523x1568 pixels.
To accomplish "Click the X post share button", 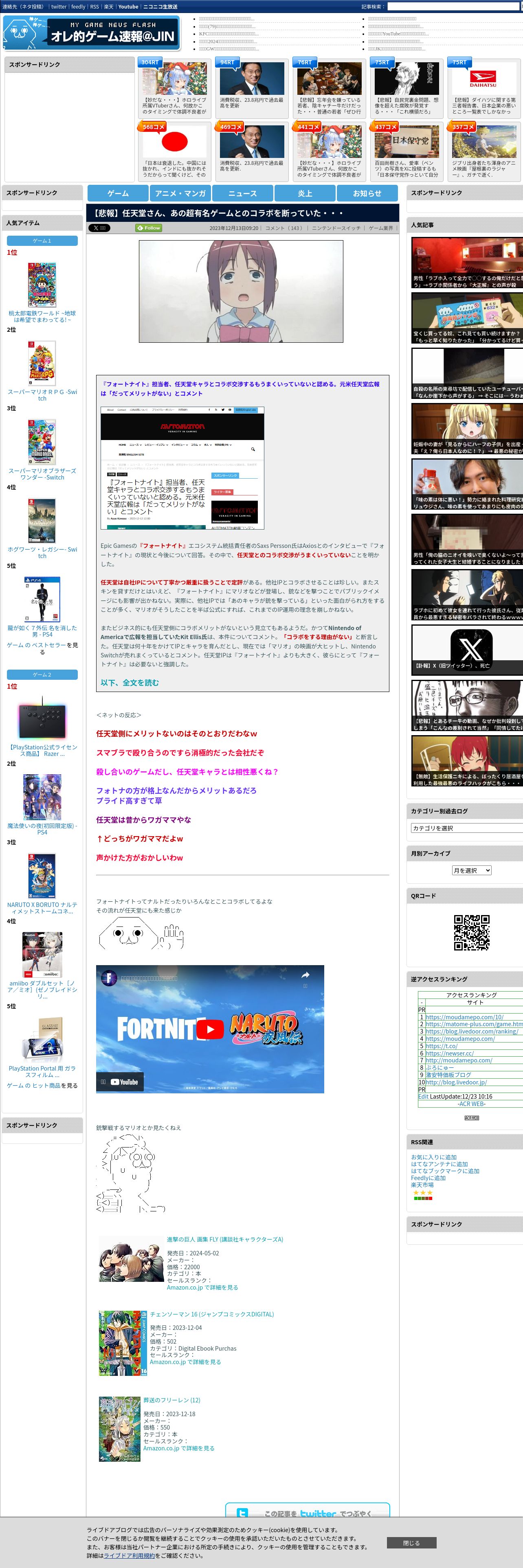I will point(99,228).
